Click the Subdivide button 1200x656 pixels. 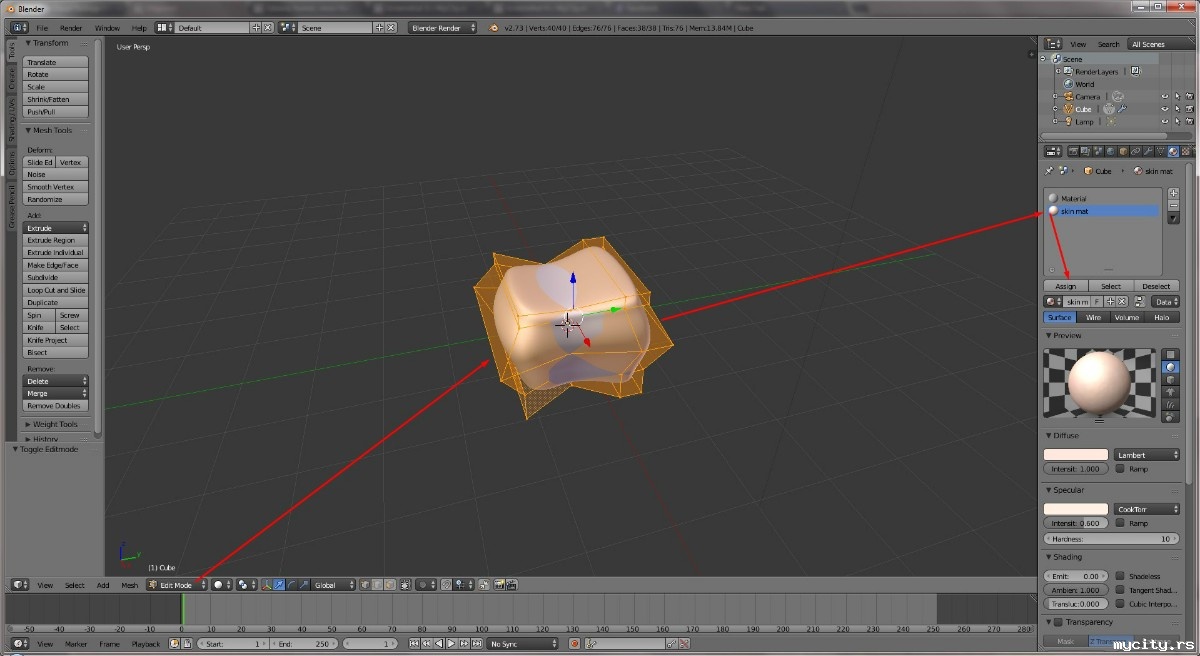[x=56, y=278]
